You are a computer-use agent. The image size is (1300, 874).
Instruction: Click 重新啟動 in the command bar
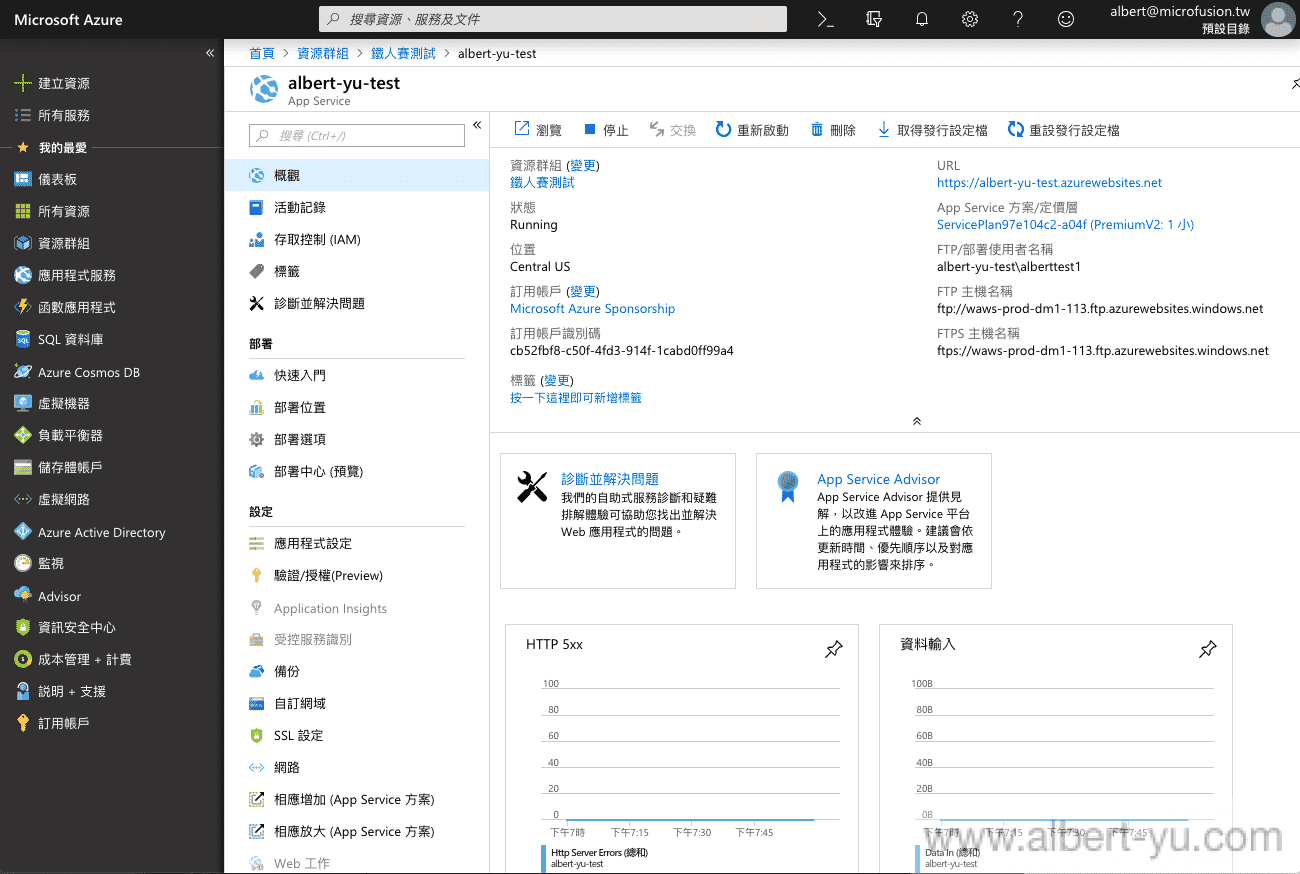[752, 130]
